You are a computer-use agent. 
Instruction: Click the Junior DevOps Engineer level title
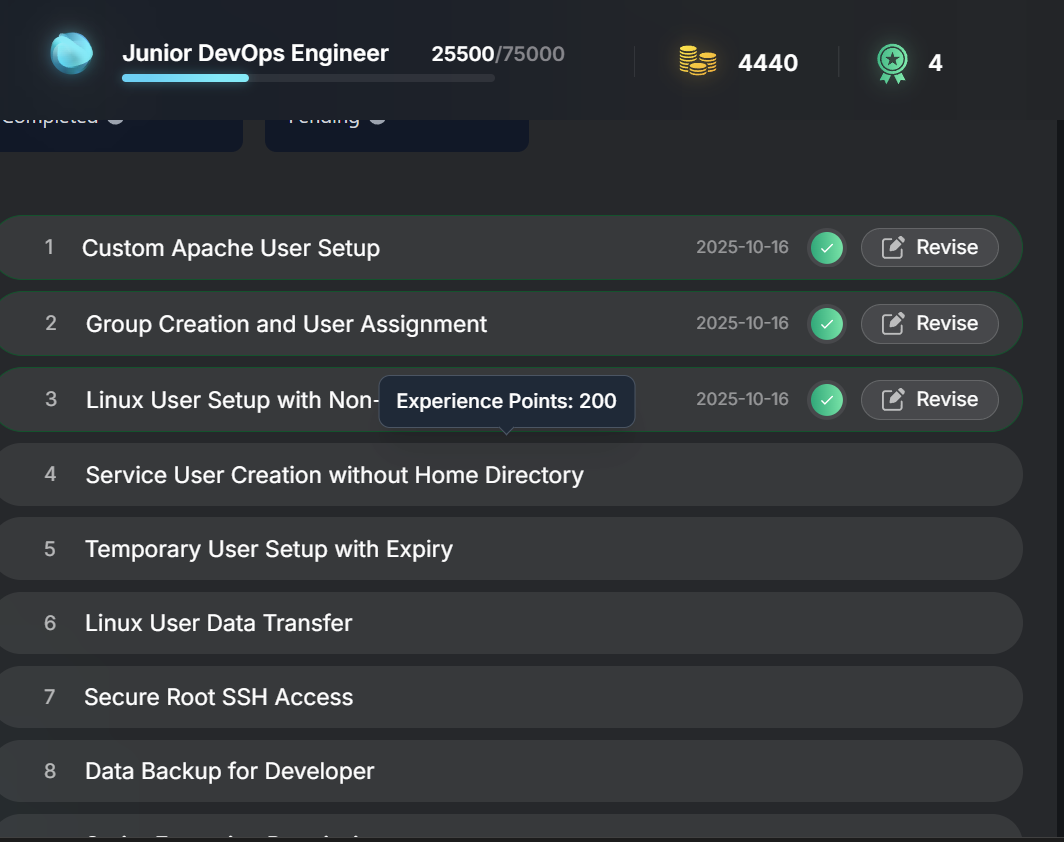[x=255, y=53]
